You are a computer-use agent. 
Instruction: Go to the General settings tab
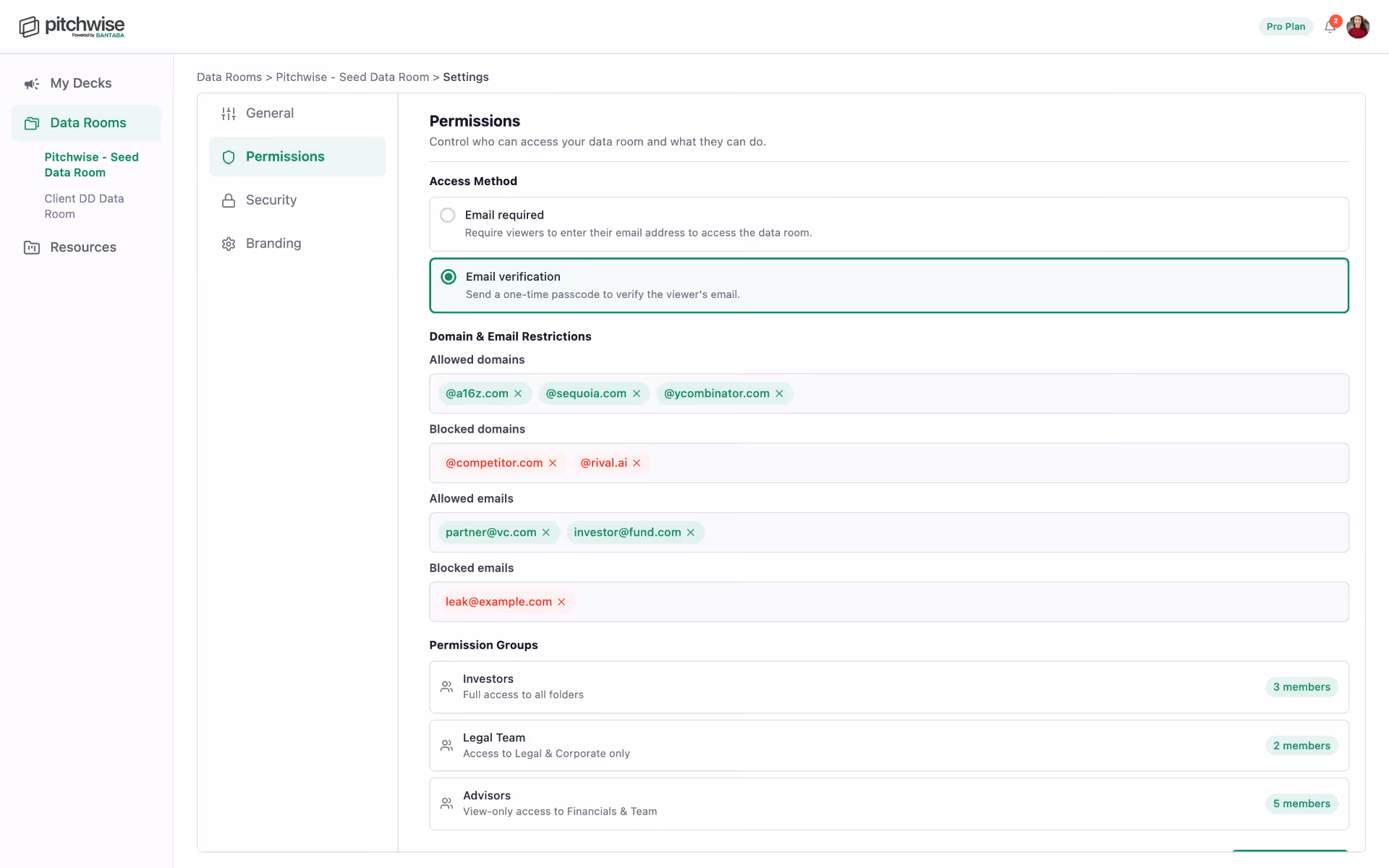tap(269, 114)
